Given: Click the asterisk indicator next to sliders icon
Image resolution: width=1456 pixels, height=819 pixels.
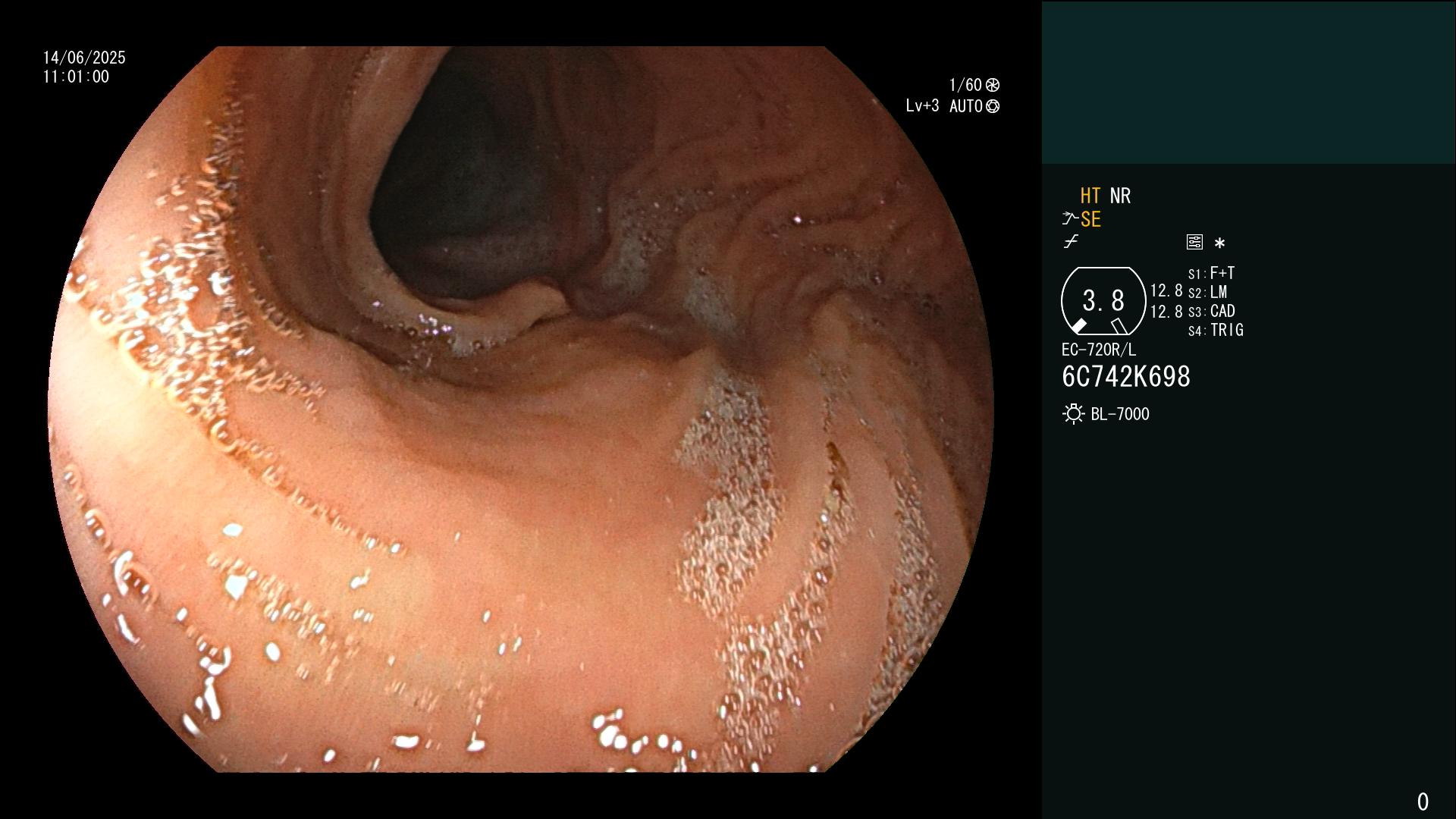Looking at the screenshot, I should pyautogui.click(x=1219, y=243).
